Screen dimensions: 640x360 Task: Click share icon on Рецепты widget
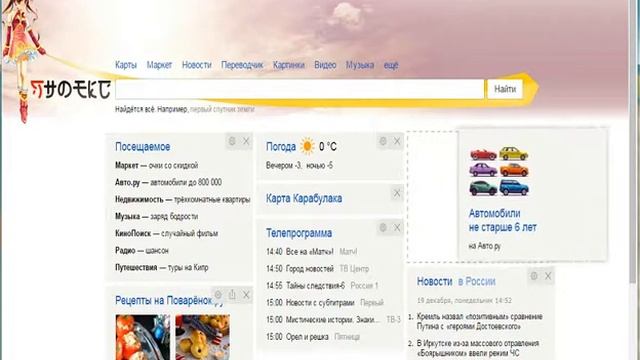pyautogui.click(x=232, y=295)
